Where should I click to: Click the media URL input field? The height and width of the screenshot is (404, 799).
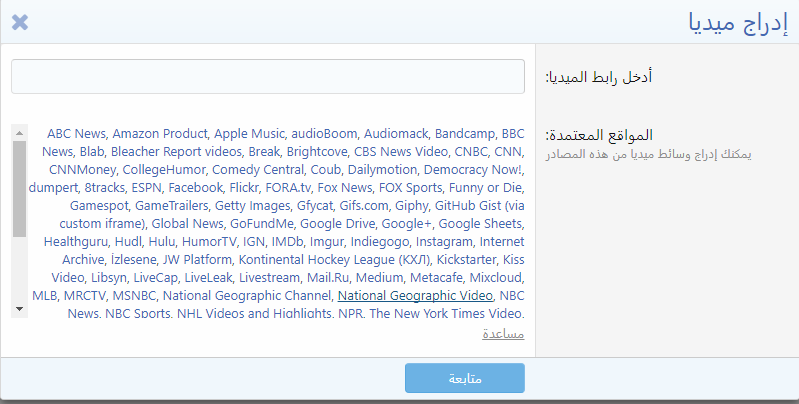coord(268,76)
